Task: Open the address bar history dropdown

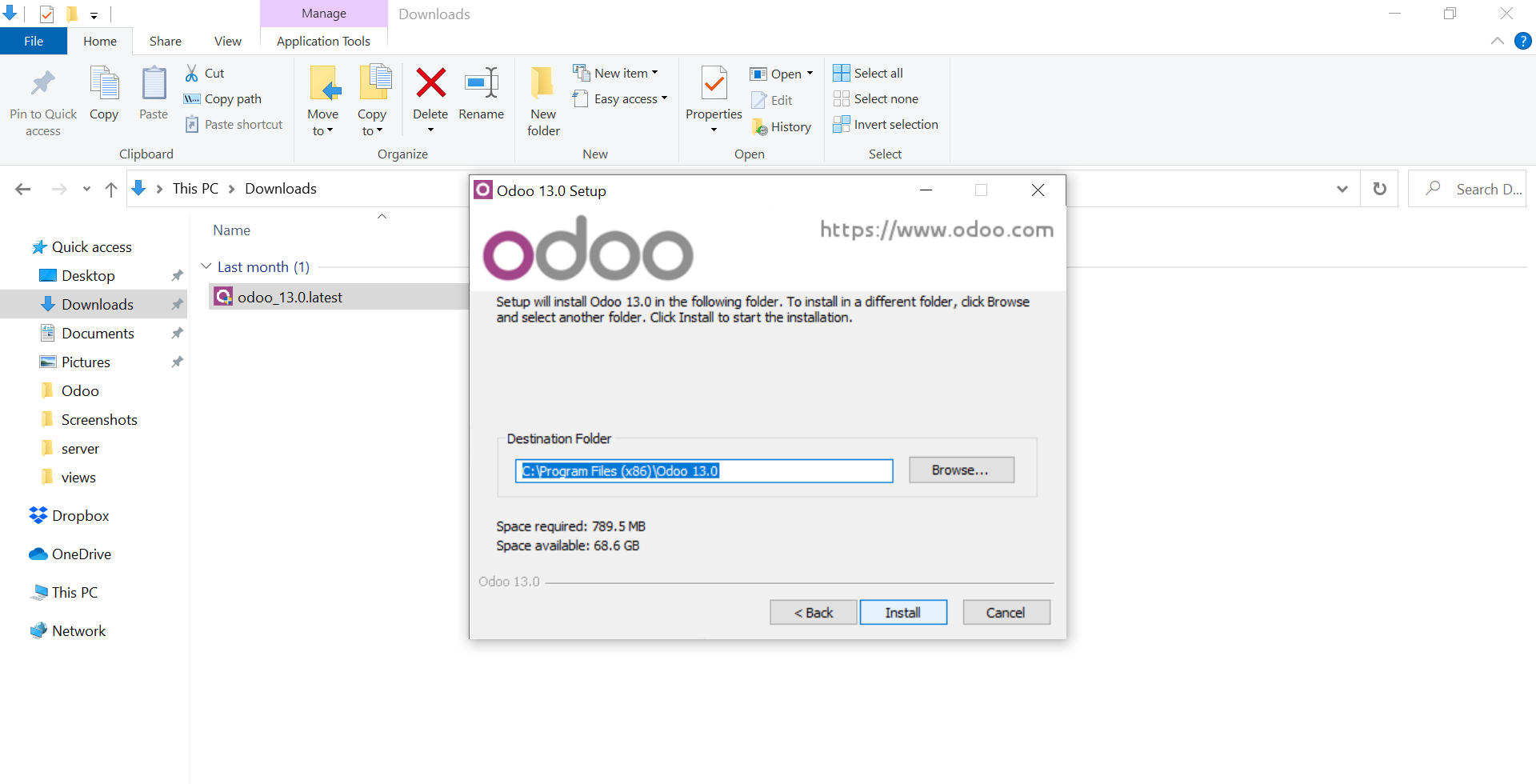Action: pos(1342,189)
